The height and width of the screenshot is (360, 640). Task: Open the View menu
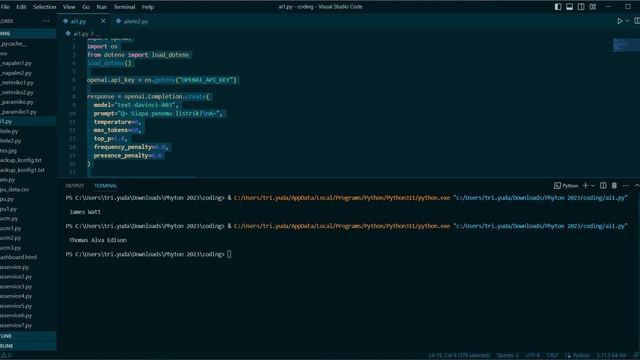click(x=69, y=7)
